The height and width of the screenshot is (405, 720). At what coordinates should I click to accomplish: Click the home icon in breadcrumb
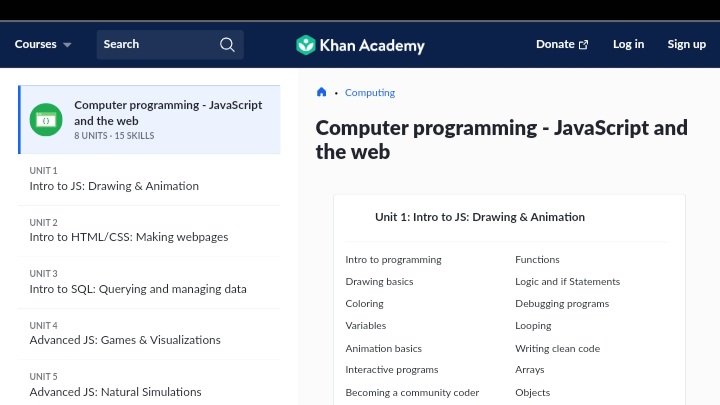click(x=321, y=93)
